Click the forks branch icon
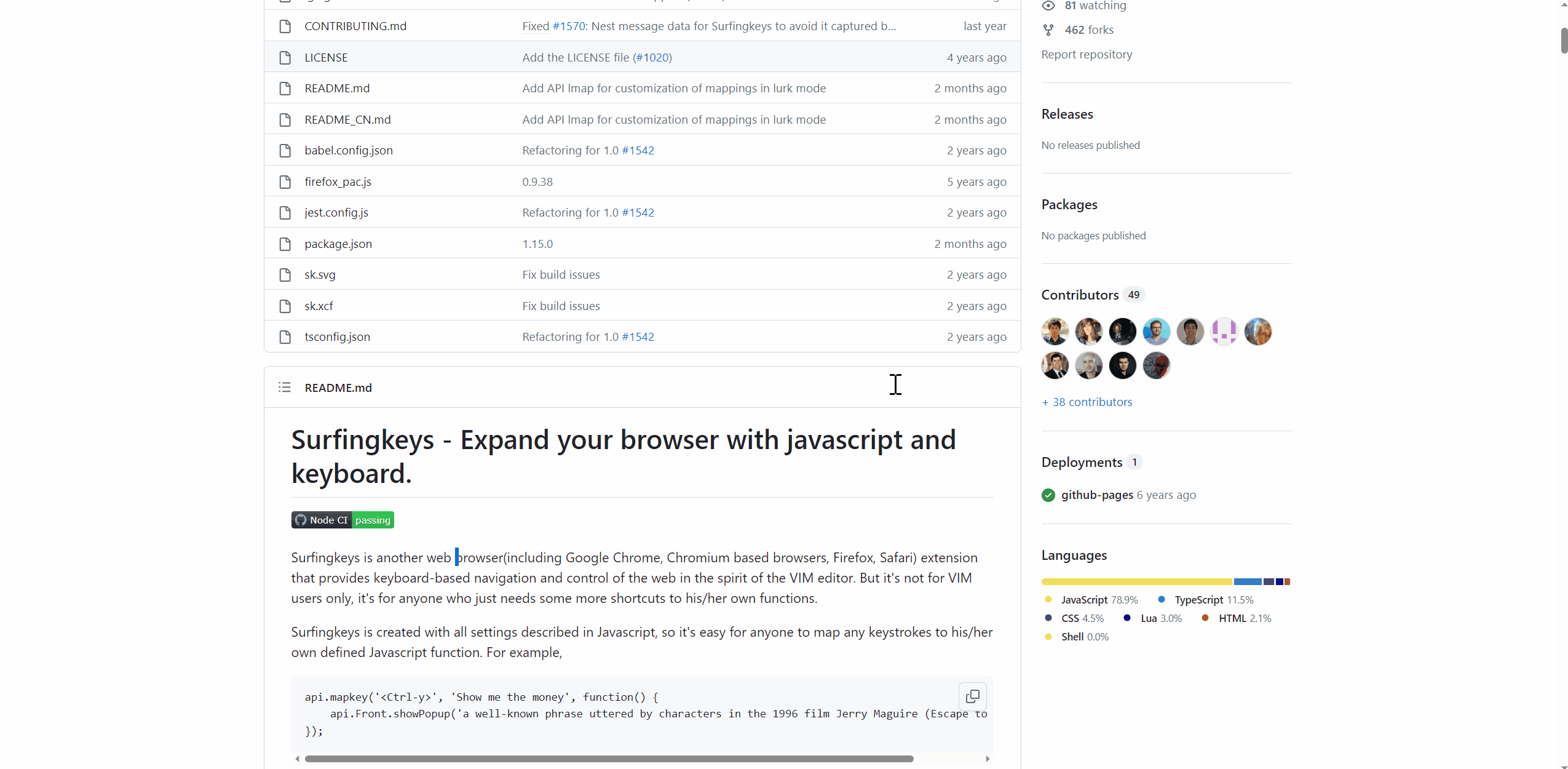This screenshot has width=1568, height=769. click(1048, 30)
